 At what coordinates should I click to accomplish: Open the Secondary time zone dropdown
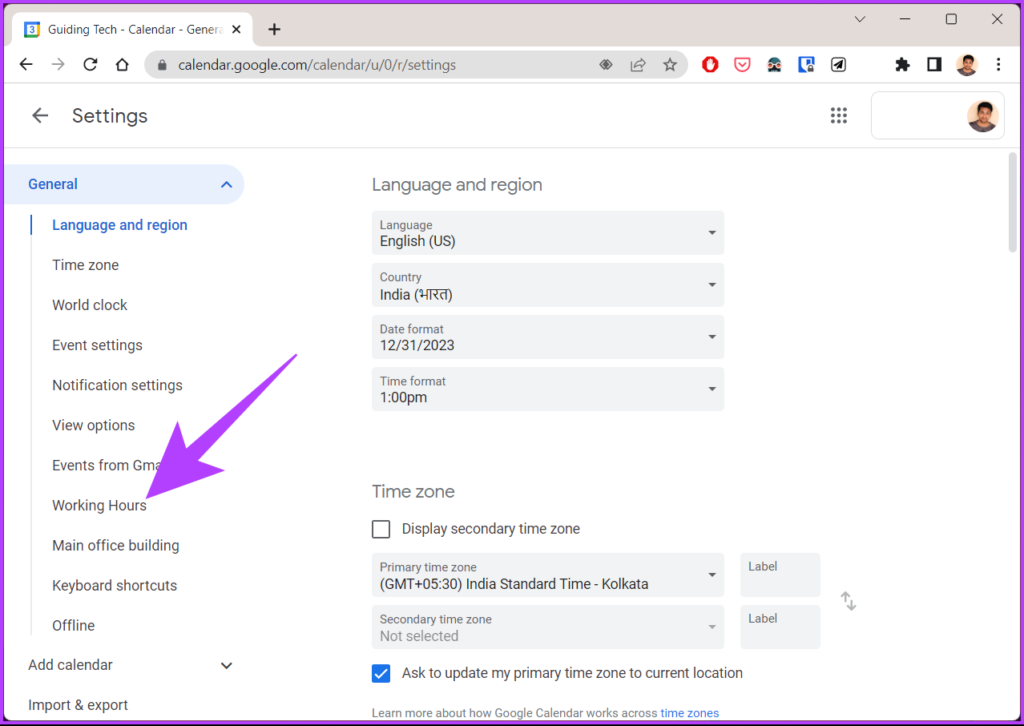[547, 627]
